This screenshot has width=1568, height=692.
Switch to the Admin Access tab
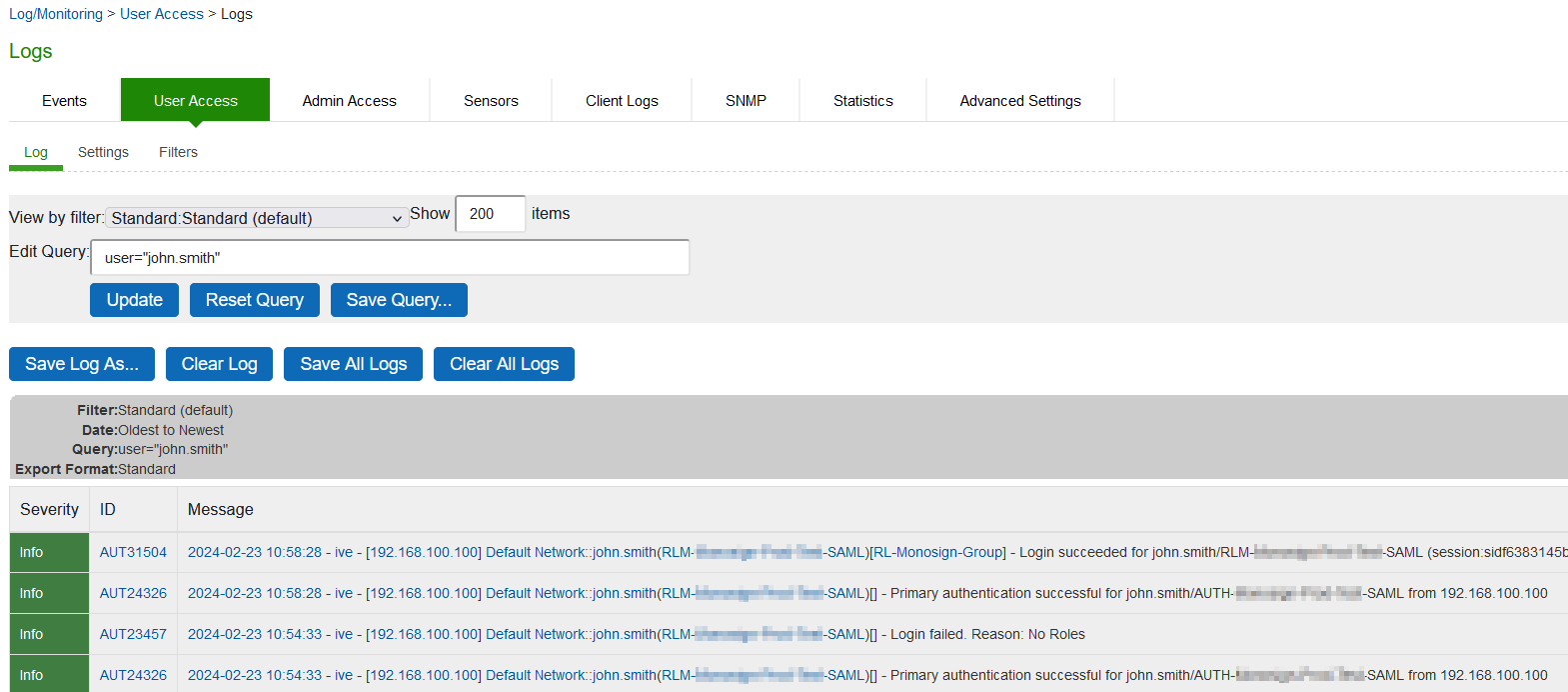click(349, 101)
